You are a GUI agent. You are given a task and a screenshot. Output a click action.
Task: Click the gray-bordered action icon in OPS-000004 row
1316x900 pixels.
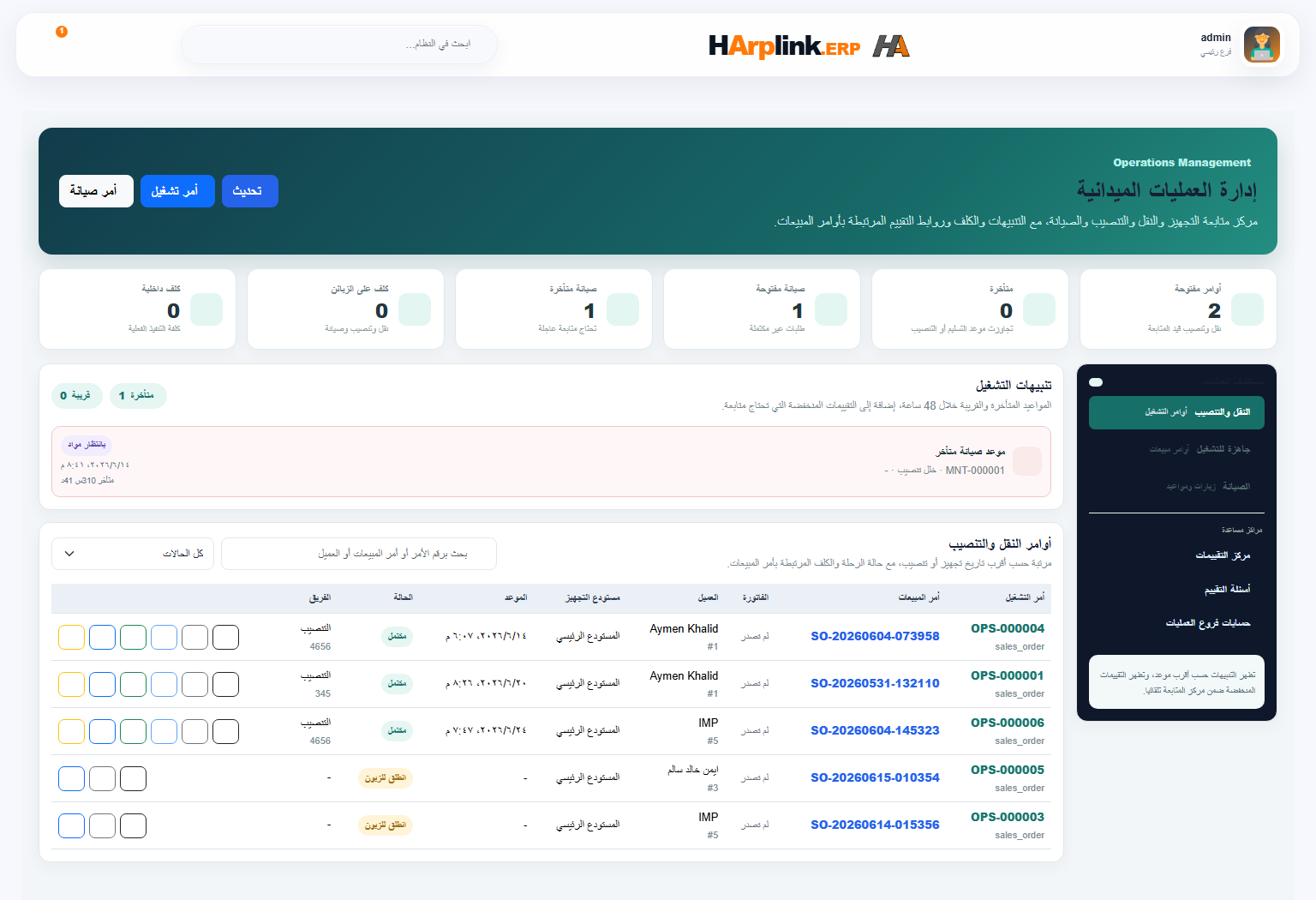pyautogui.click(x=195, y=637)
